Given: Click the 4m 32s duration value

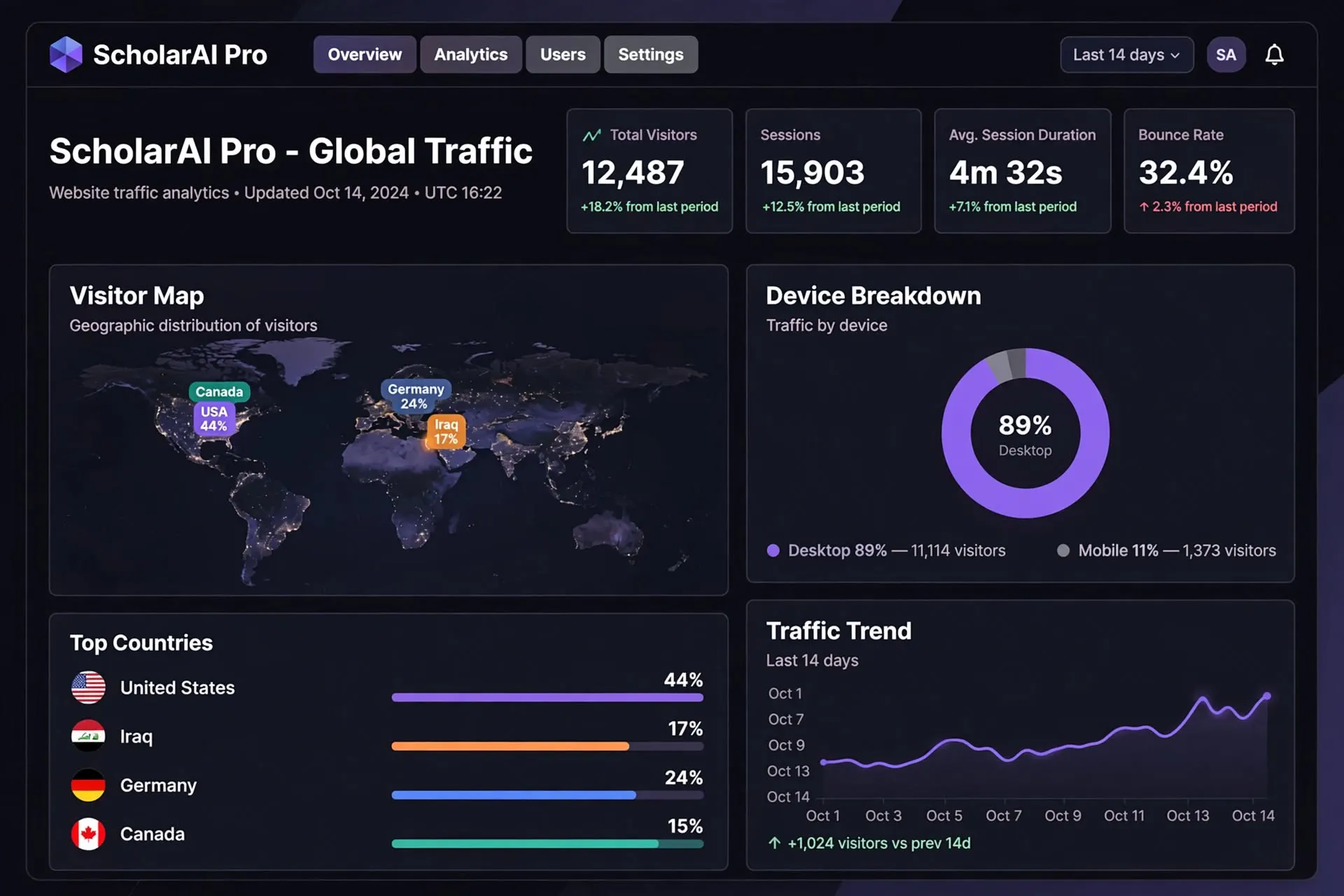Looking at the screenshot, I should pyautogui.click(x=1006, y=172).
